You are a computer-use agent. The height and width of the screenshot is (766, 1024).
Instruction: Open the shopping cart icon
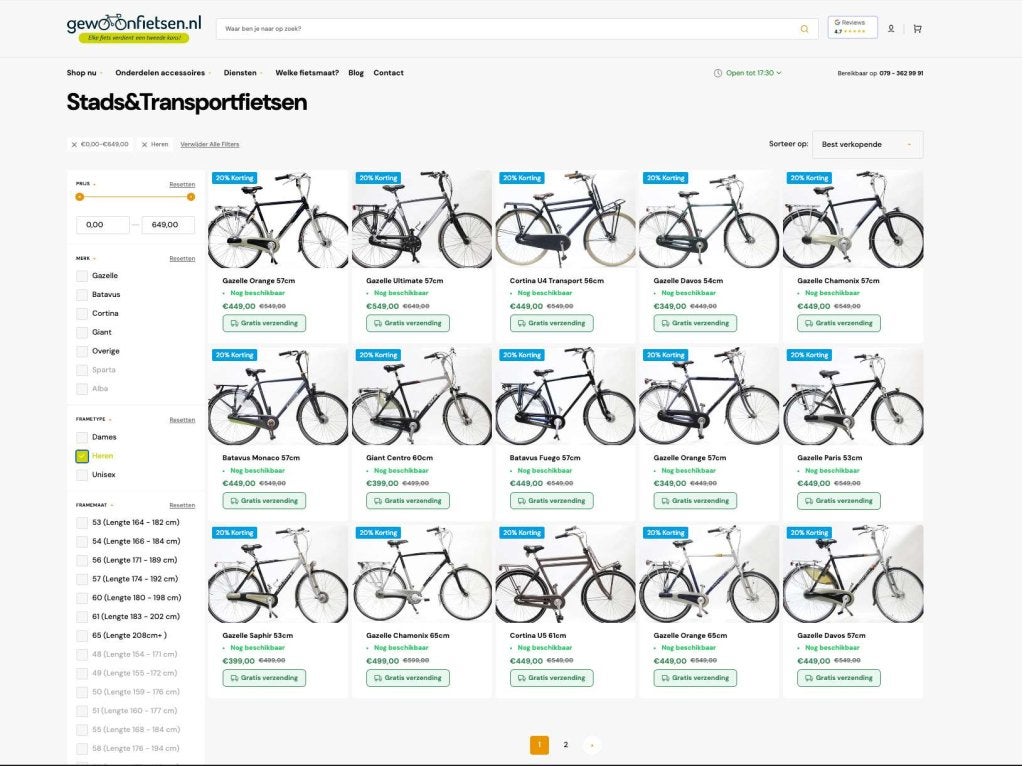click(x=917, y=29)
